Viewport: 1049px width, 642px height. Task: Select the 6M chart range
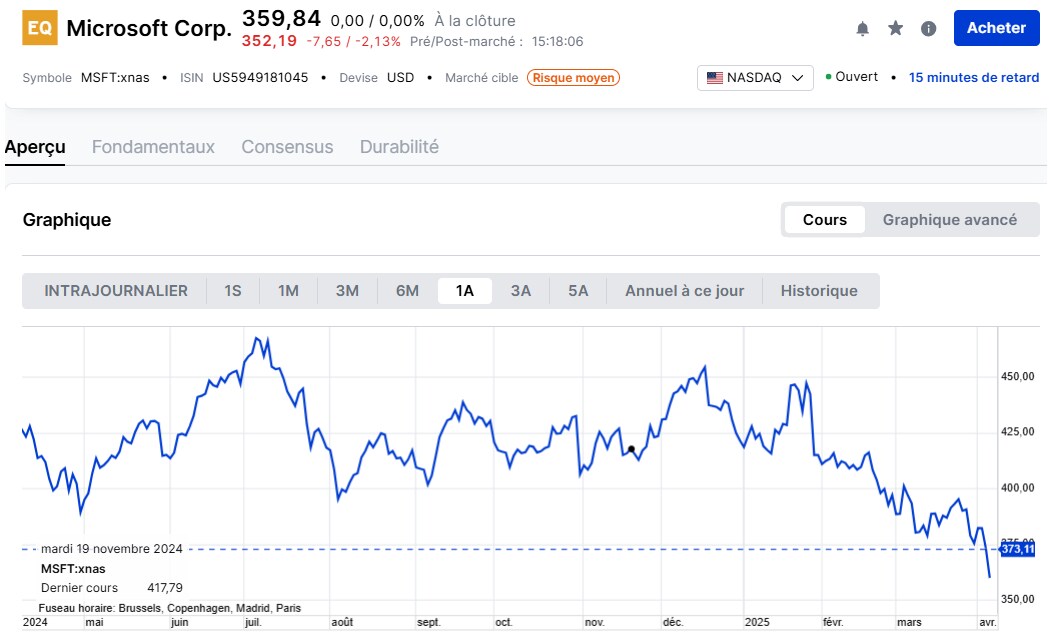point(407,291)
